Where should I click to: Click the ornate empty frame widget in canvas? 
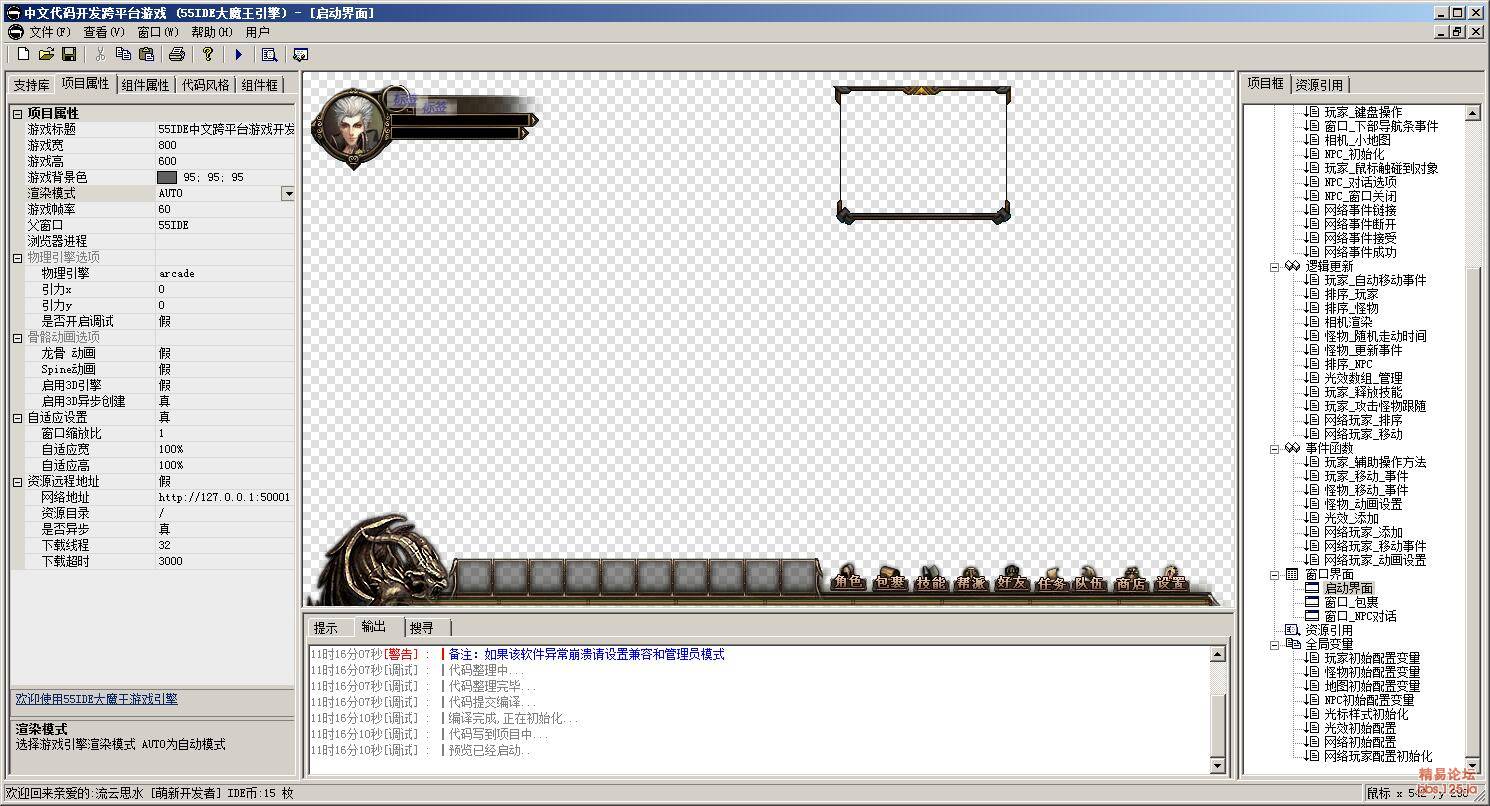[922, 155]
